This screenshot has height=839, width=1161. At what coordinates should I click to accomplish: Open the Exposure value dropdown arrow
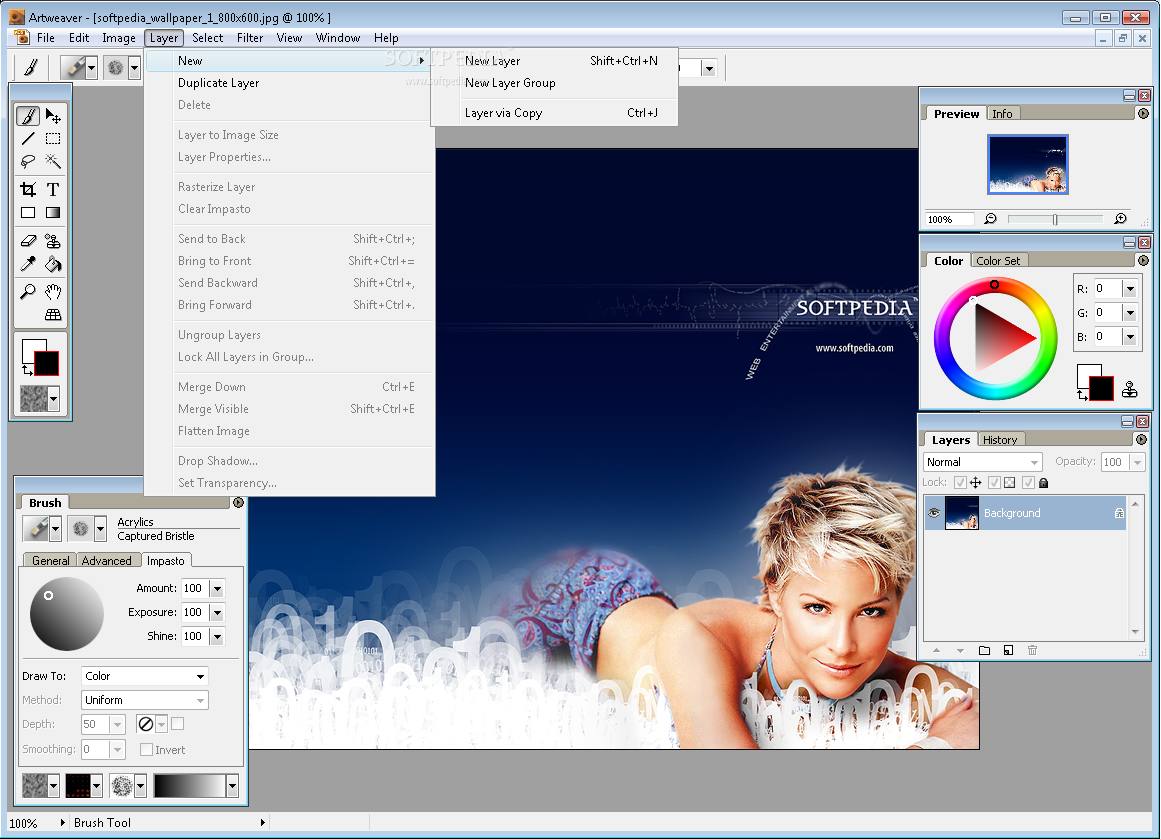217,612
